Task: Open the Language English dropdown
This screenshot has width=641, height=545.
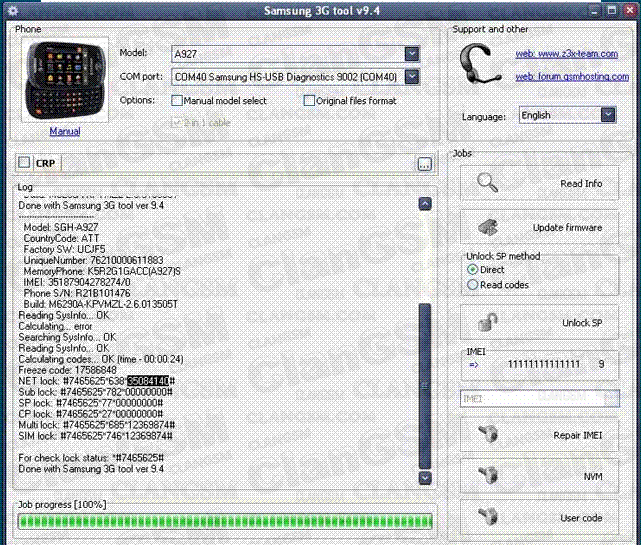Action: click(607, 115)
